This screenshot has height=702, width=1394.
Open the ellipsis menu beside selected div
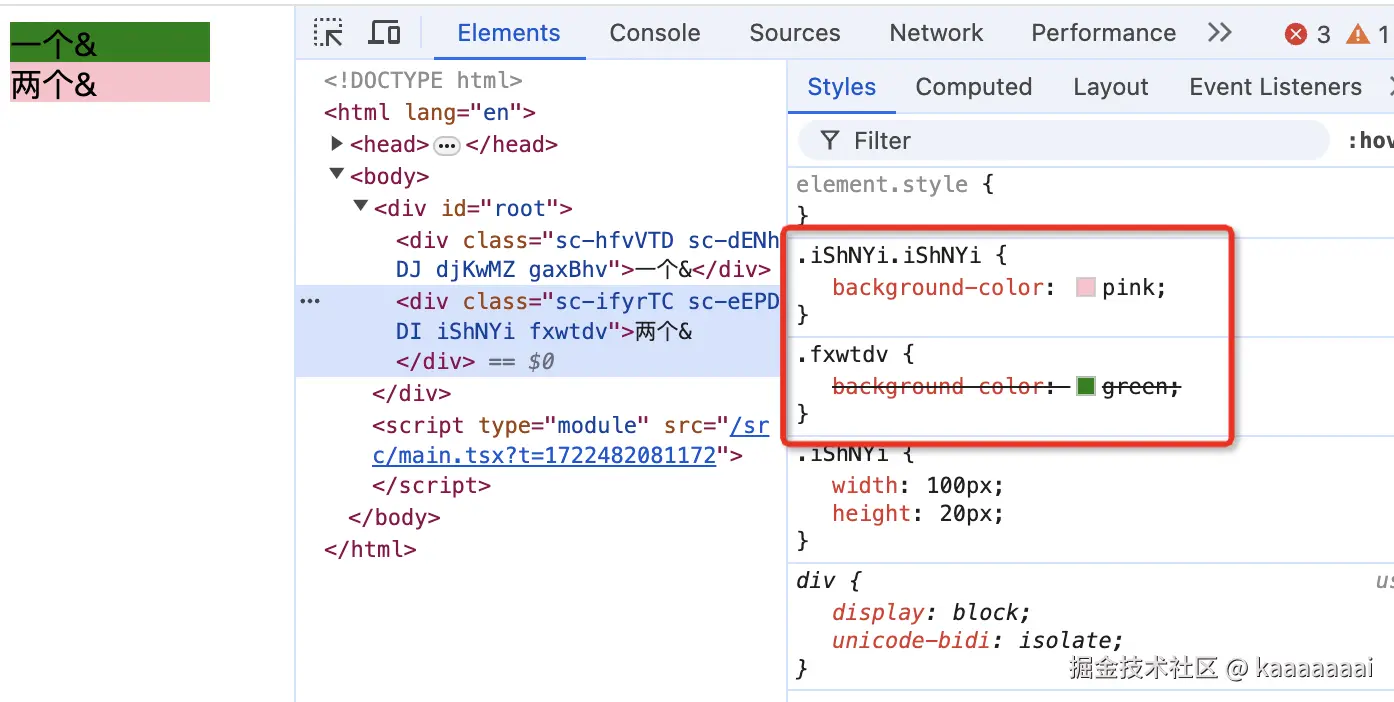click(x=309, y=300)
